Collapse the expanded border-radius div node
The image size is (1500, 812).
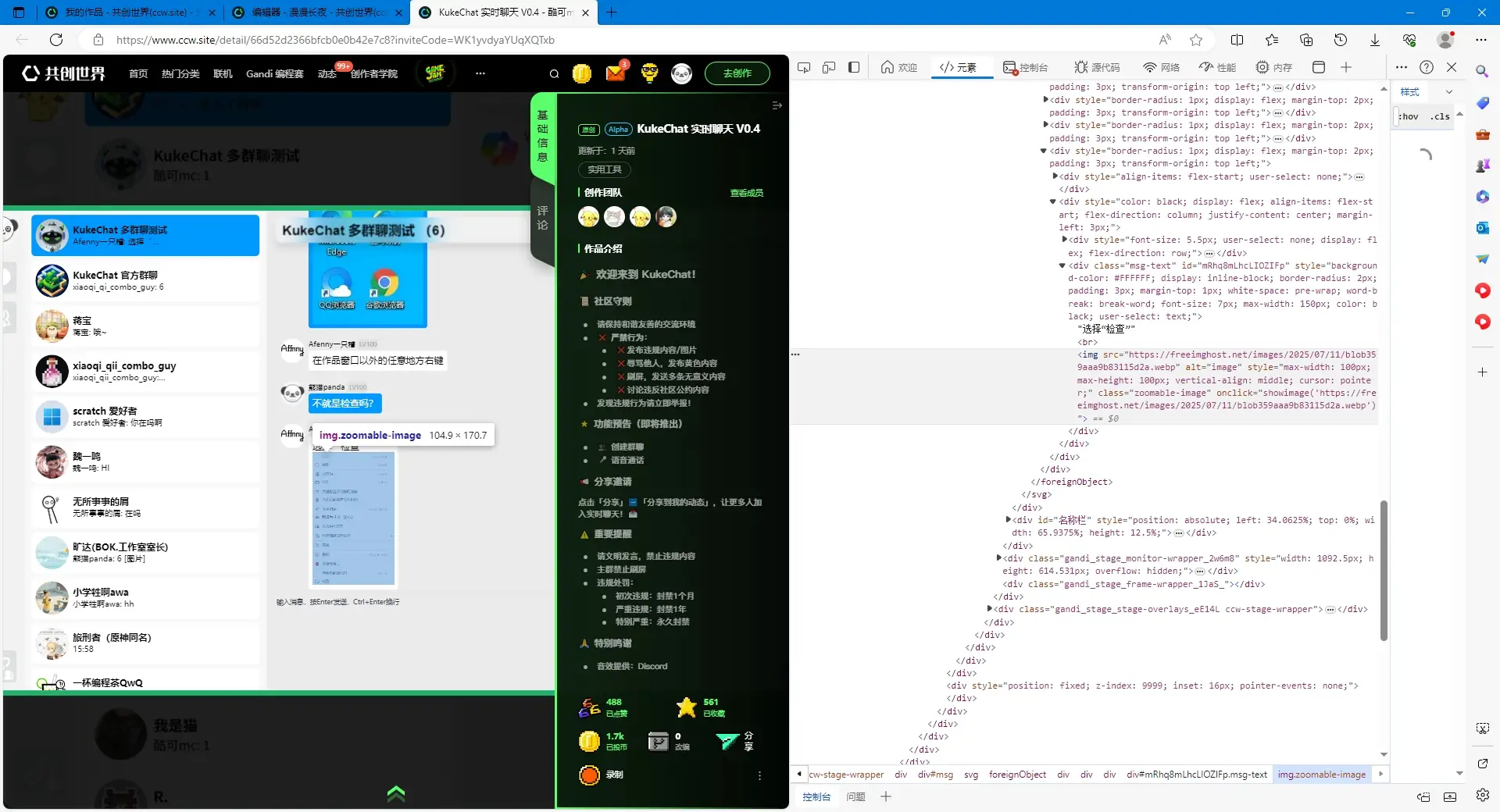1044,151
